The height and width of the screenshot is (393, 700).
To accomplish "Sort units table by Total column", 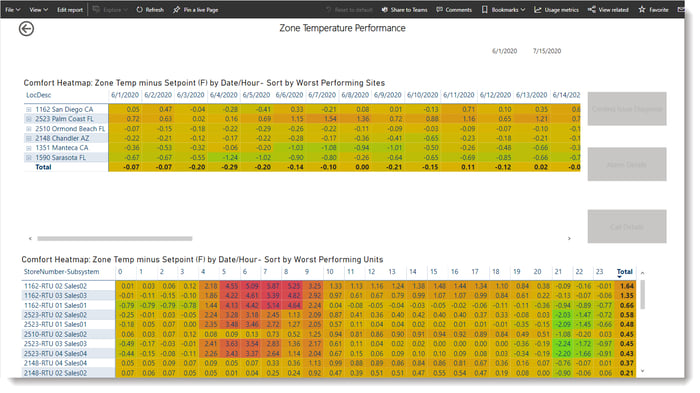I will point(625,272).
